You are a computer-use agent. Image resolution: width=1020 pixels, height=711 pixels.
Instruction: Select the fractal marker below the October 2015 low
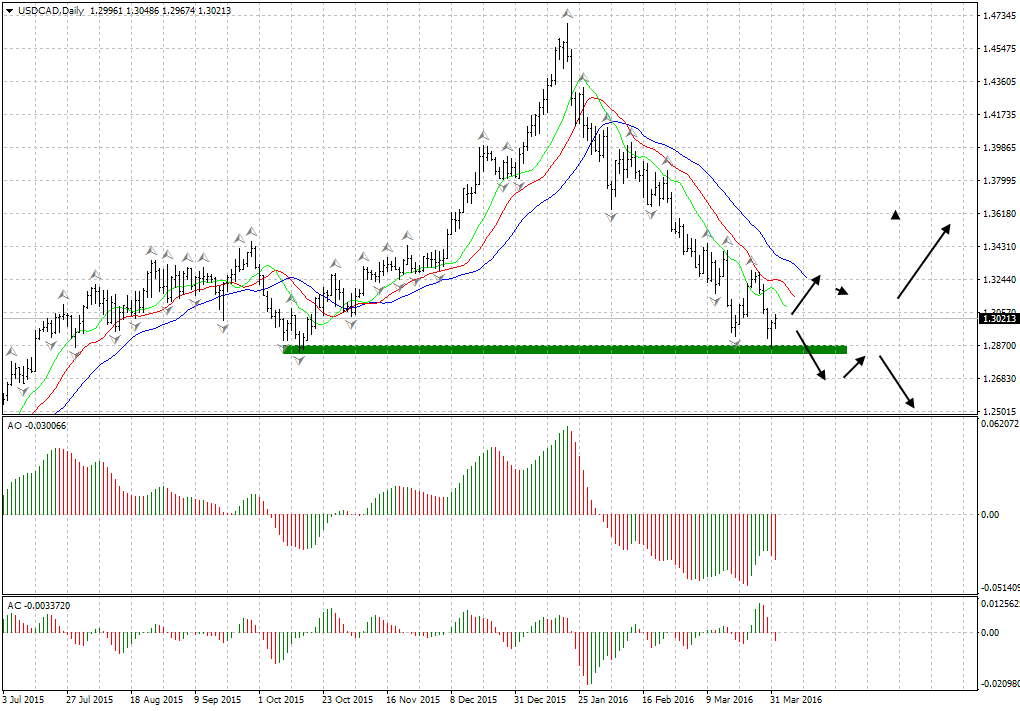point(298,359)
